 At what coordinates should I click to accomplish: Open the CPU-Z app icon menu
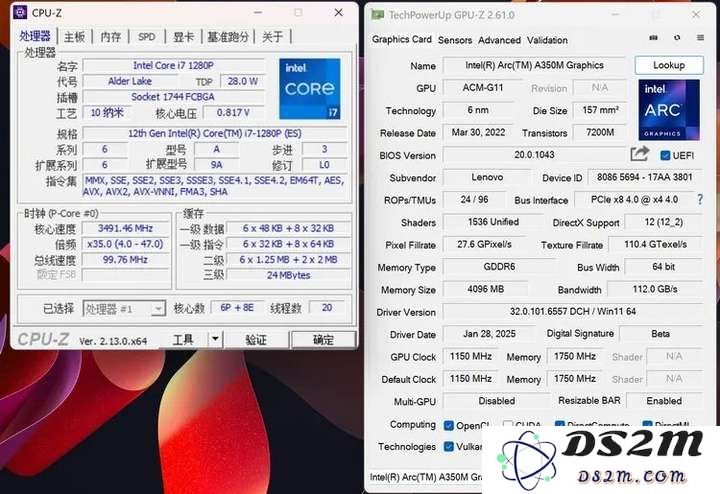click(20, 12)
